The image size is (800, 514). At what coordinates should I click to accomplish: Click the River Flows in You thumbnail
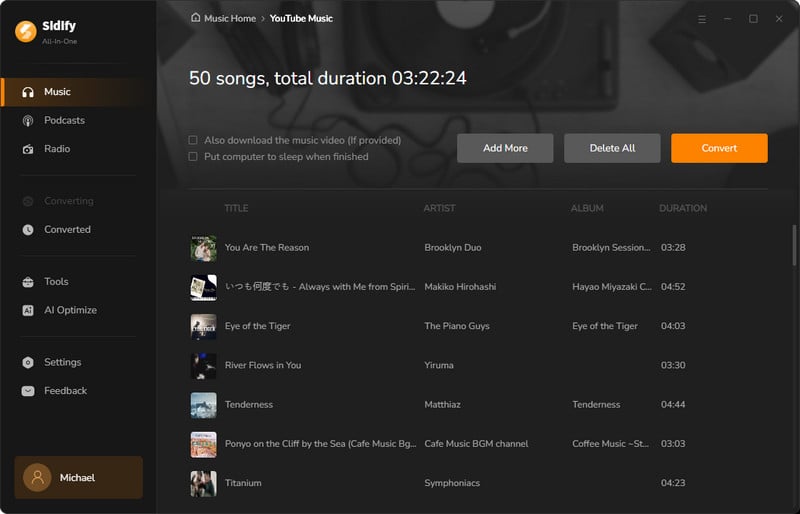[x=204, y=366]
